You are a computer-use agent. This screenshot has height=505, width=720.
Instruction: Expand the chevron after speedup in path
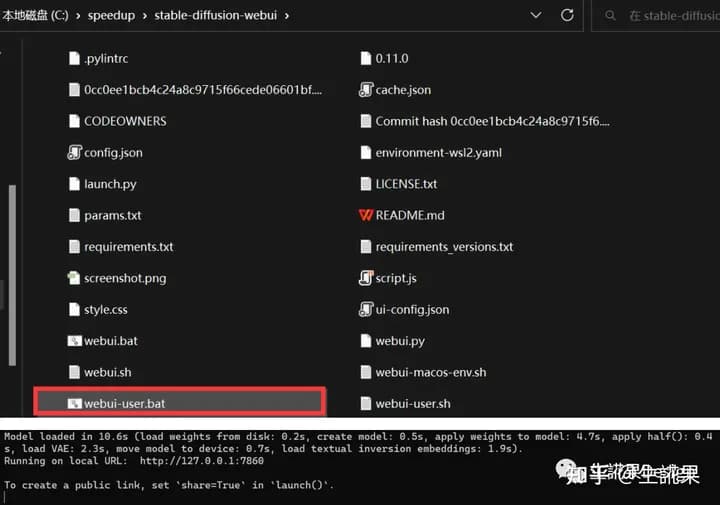point(145,16)
